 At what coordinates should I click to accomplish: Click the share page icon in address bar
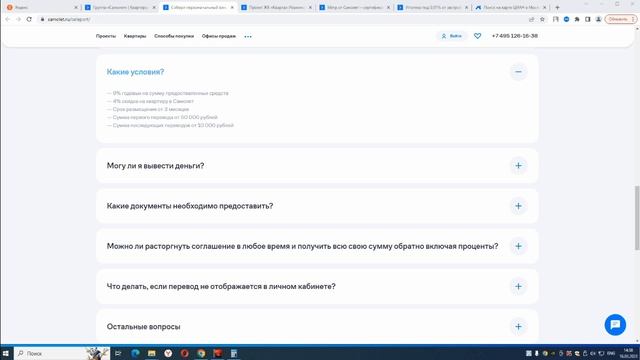[x=531, y=19]
